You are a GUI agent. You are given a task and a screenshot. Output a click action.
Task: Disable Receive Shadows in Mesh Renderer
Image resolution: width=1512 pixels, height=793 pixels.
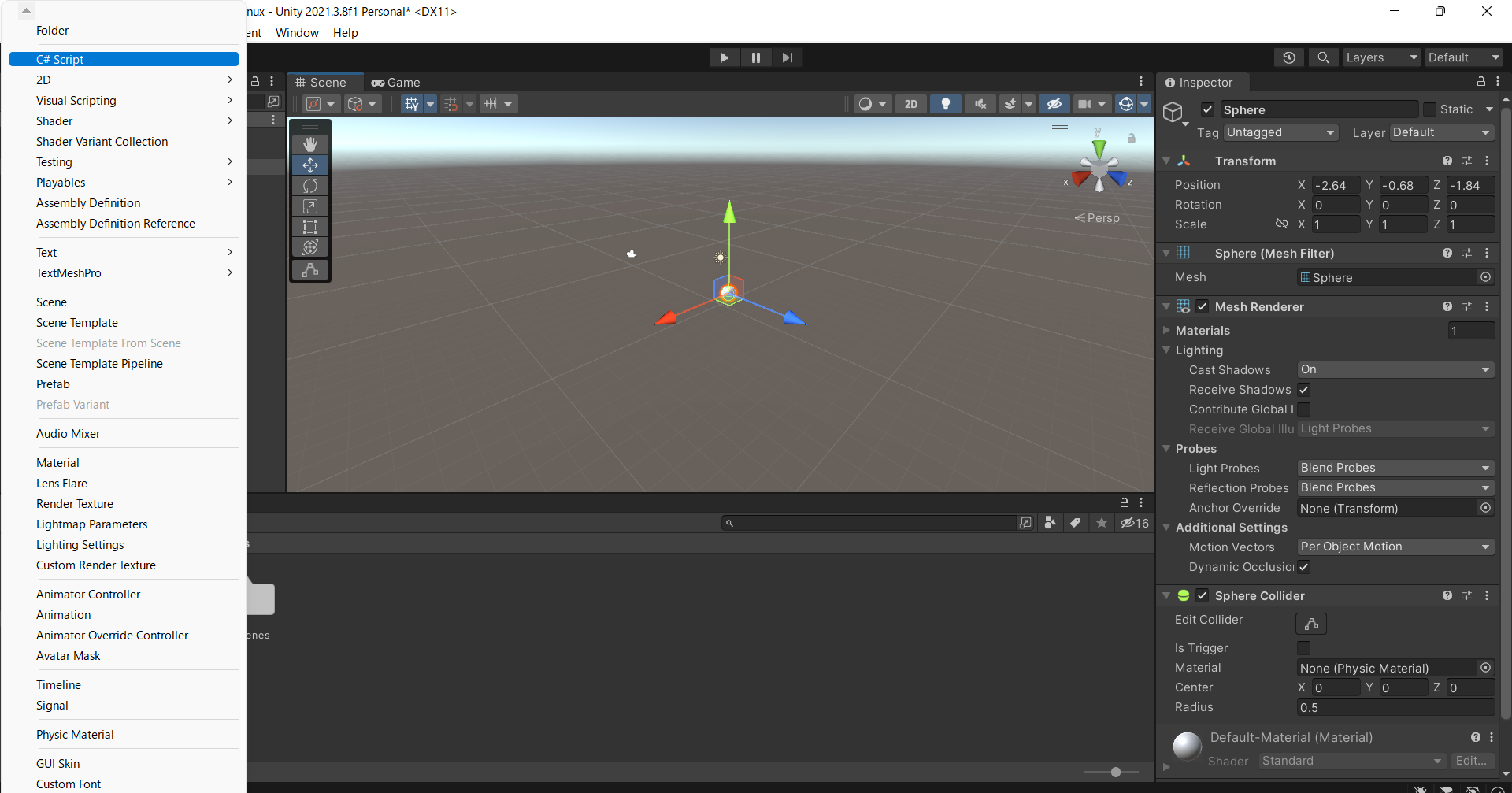coord(1304,390)
